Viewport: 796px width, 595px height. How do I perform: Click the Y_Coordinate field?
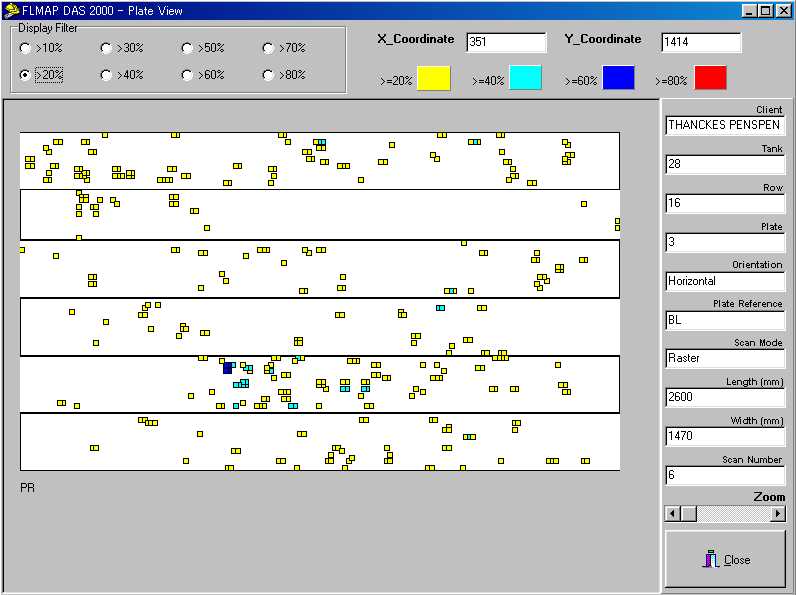click(701, 42)
